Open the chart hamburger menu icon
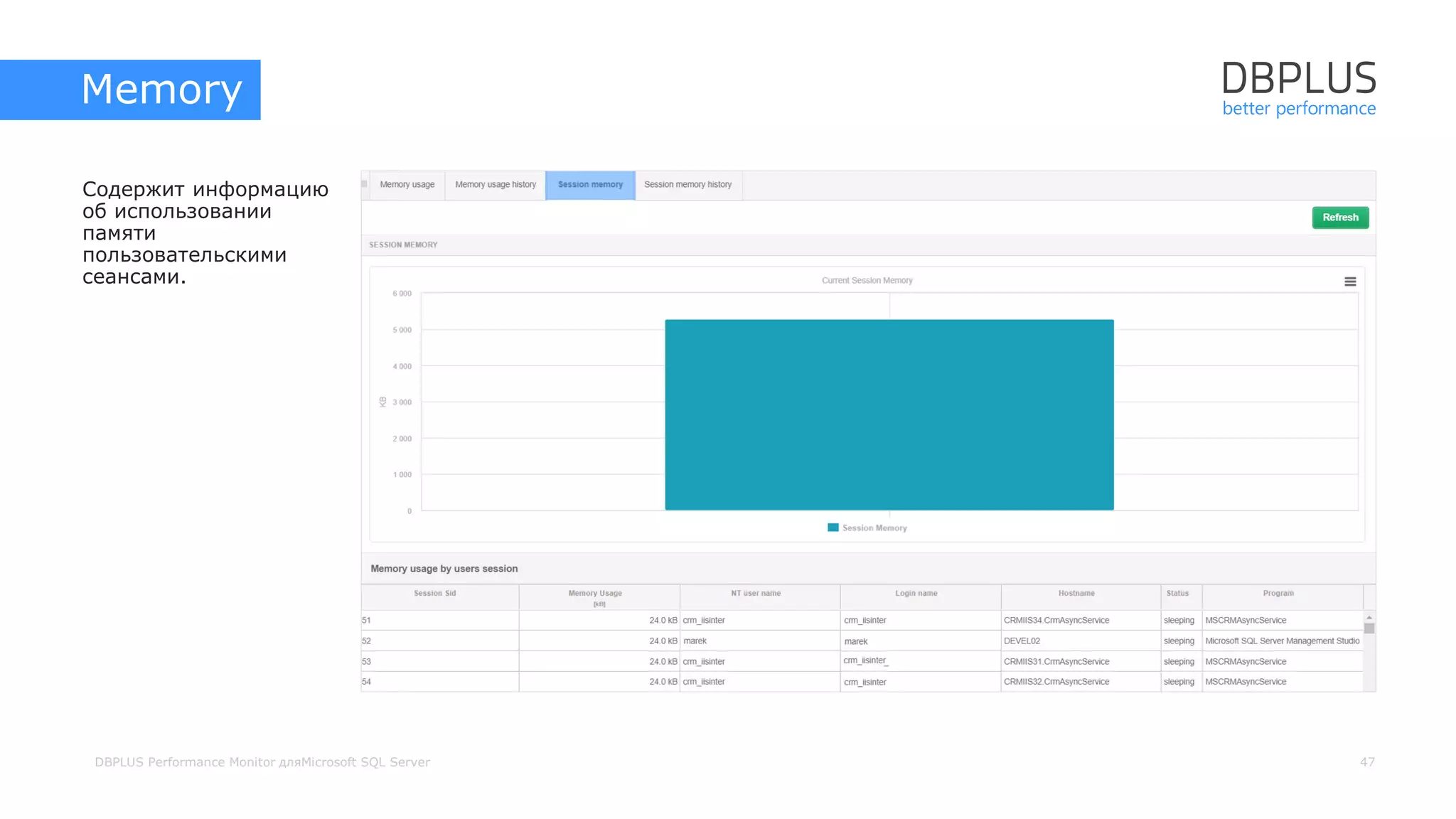Viewport: 1456px width, 819px height. pos(1350,282)
